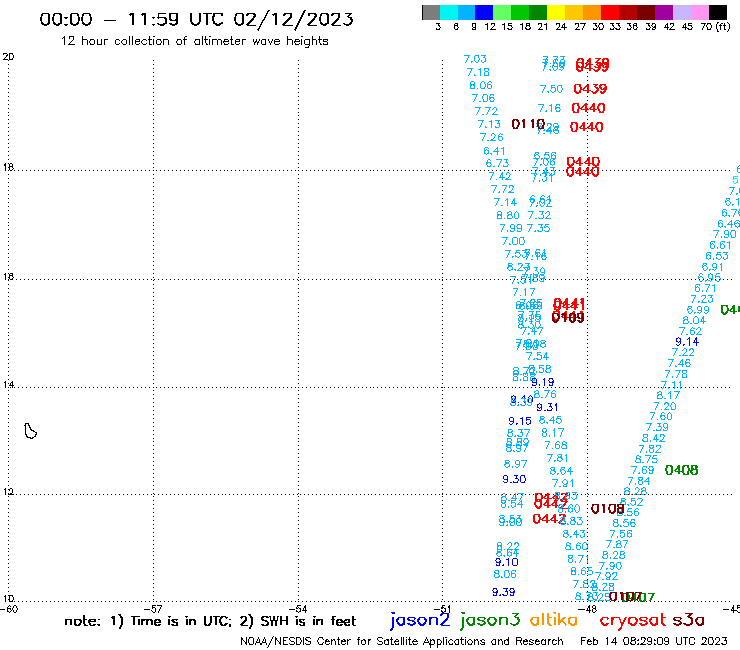
Task: Click the 7.00 wave height value
Action: (x=513, y=241)
